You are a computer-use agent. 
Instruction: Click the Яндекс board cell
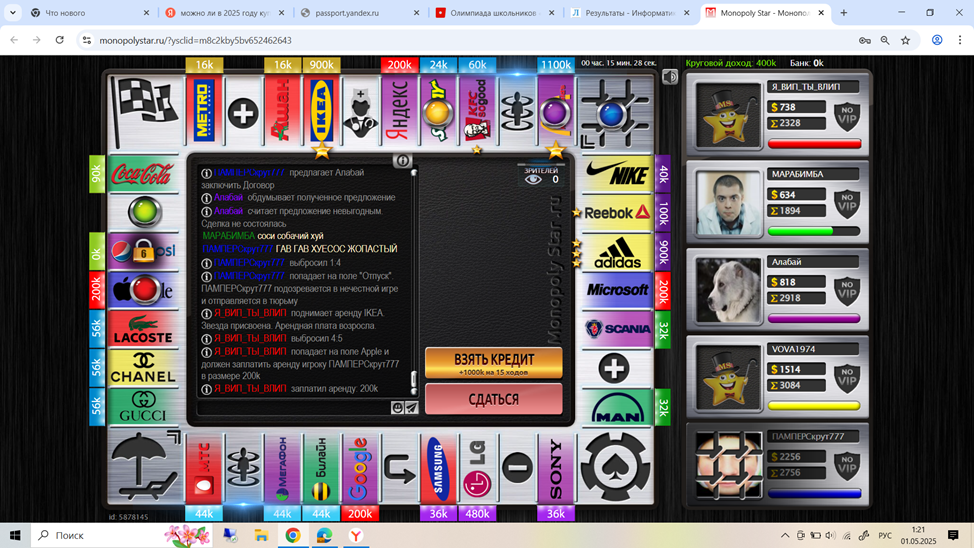pyautogui.click(x=399, y=112)
